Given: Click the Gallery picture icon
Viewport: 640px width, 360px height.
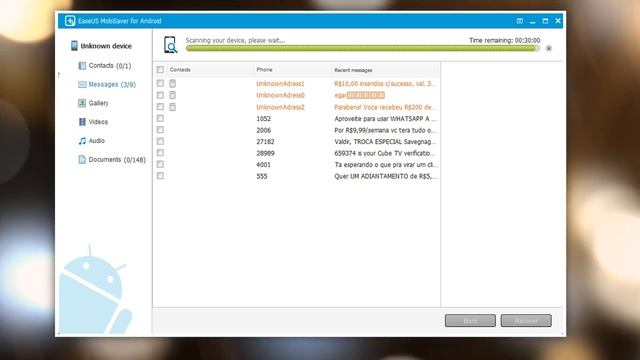Looking at the screenshot, I should (x=82, y=103).
